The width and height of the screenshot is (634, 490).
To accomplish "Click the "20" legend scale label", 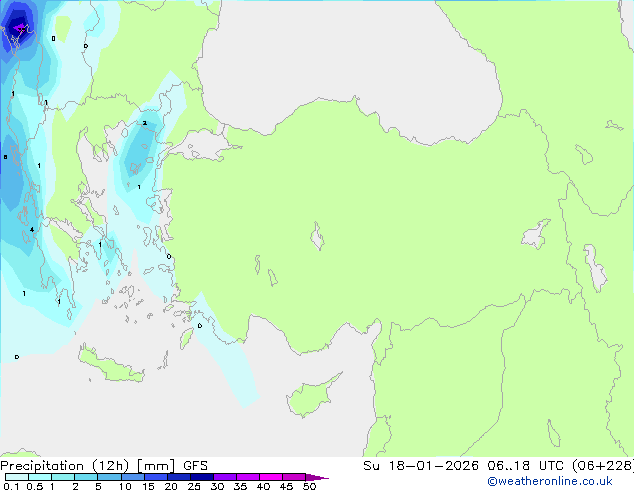I will (x=171, y=486).
